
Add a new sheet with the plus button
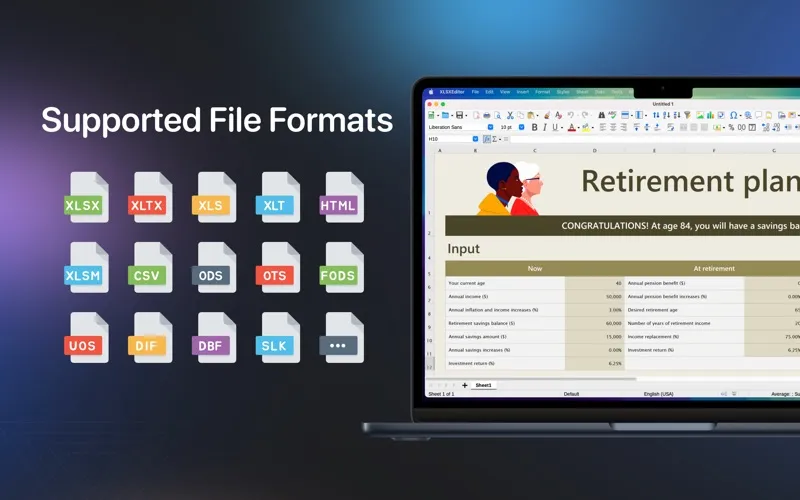click(x=464, y=385)
